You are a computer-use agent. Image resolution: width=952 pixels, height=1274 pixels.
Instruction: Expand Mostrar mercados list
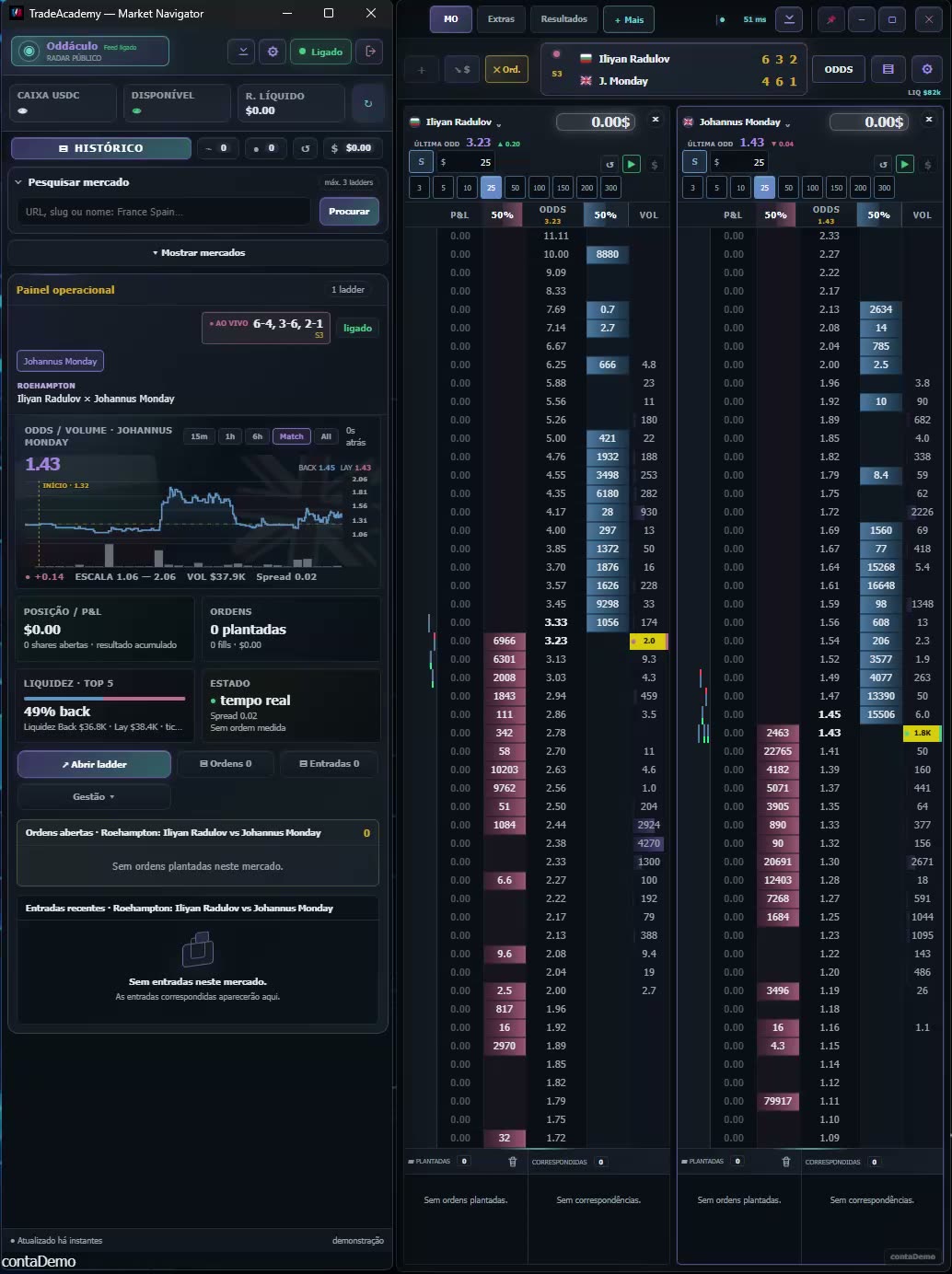coord(198,252)
